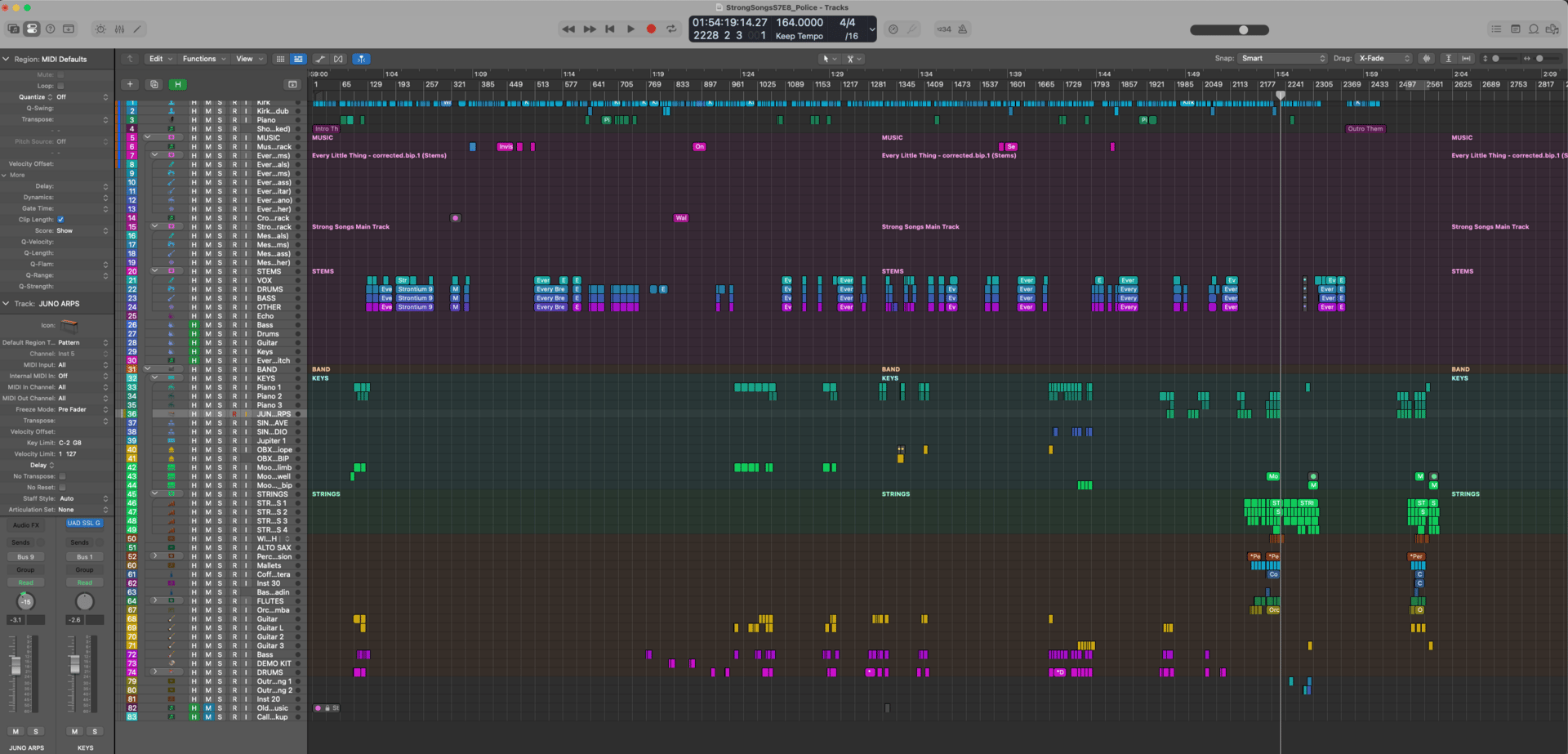Show the Global Tracks

(292, 84)
